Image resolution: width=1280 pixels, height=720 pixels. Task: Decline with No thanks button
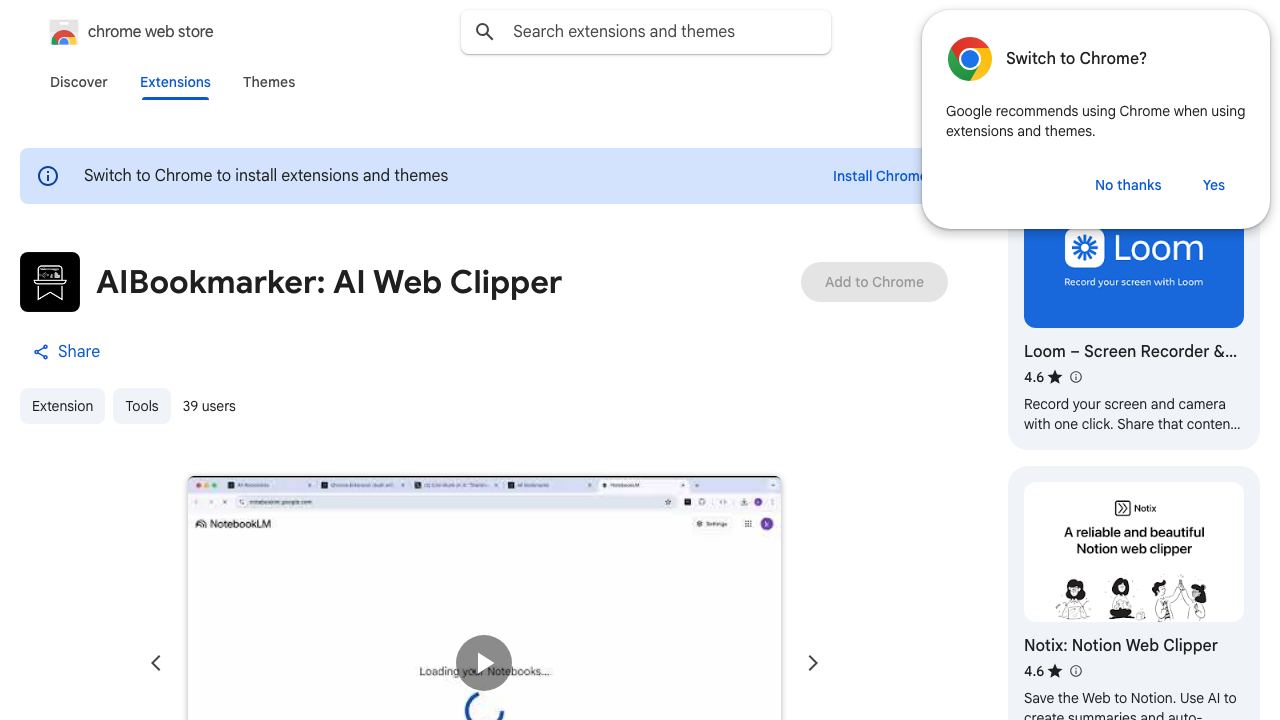point(1128,185)
